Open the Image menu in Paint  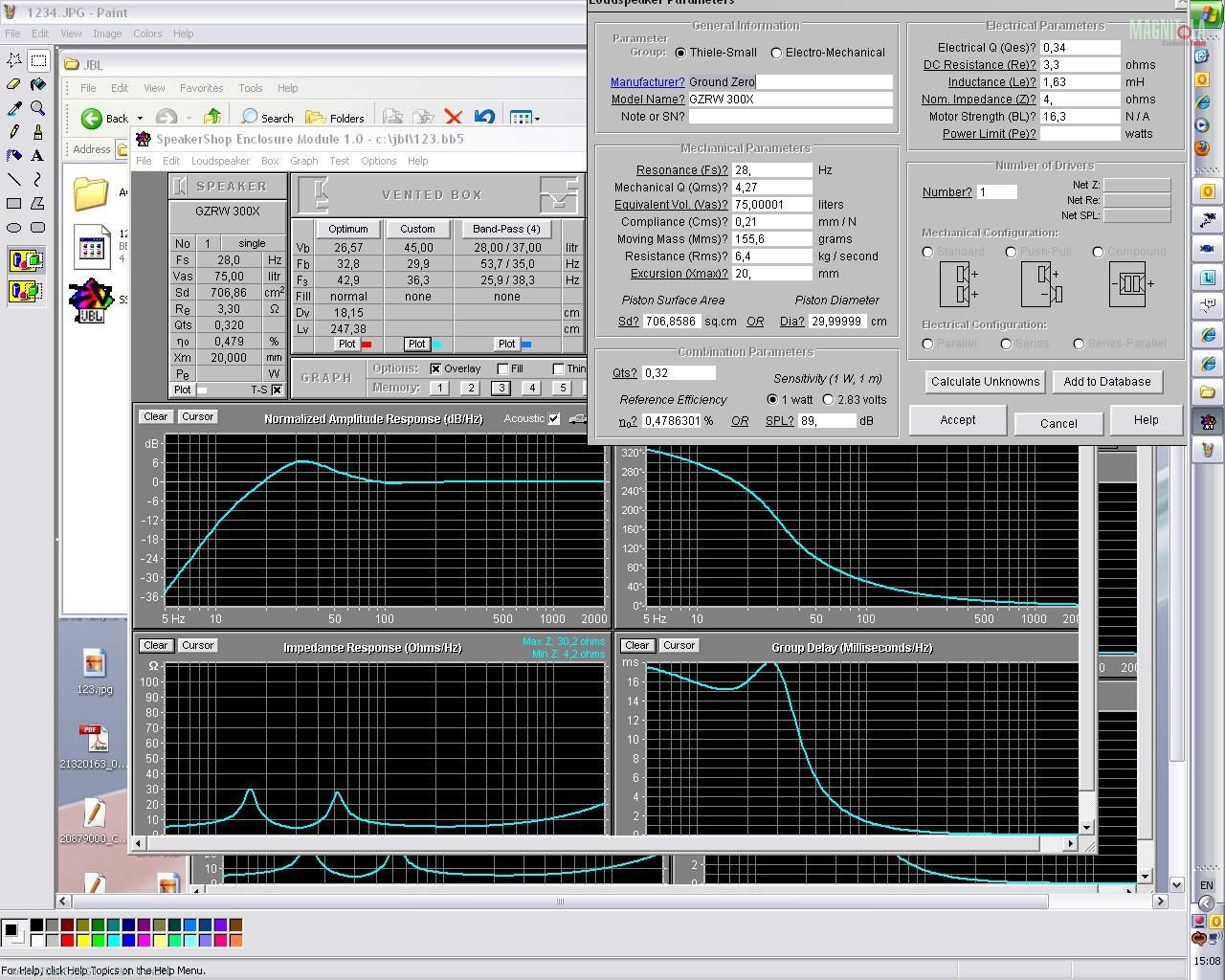[107, 33]
